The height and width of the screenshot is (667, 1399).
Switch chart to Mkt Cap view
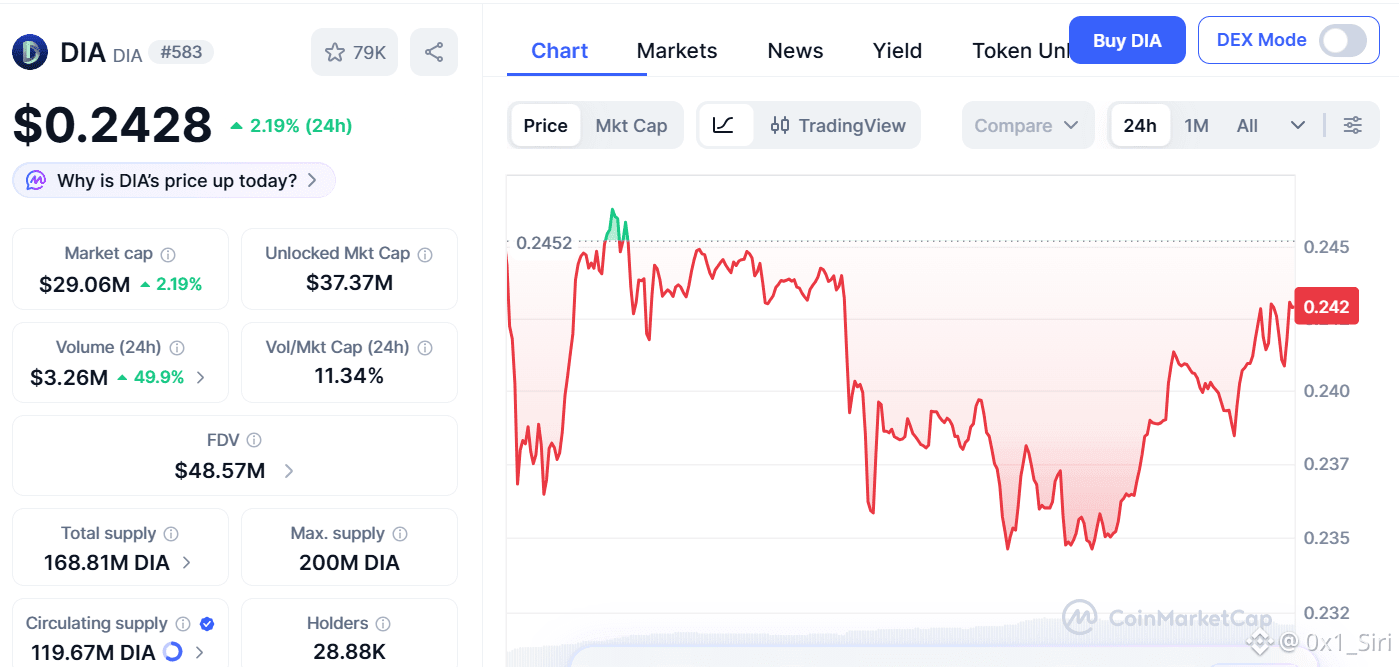(x=631, y=125)
